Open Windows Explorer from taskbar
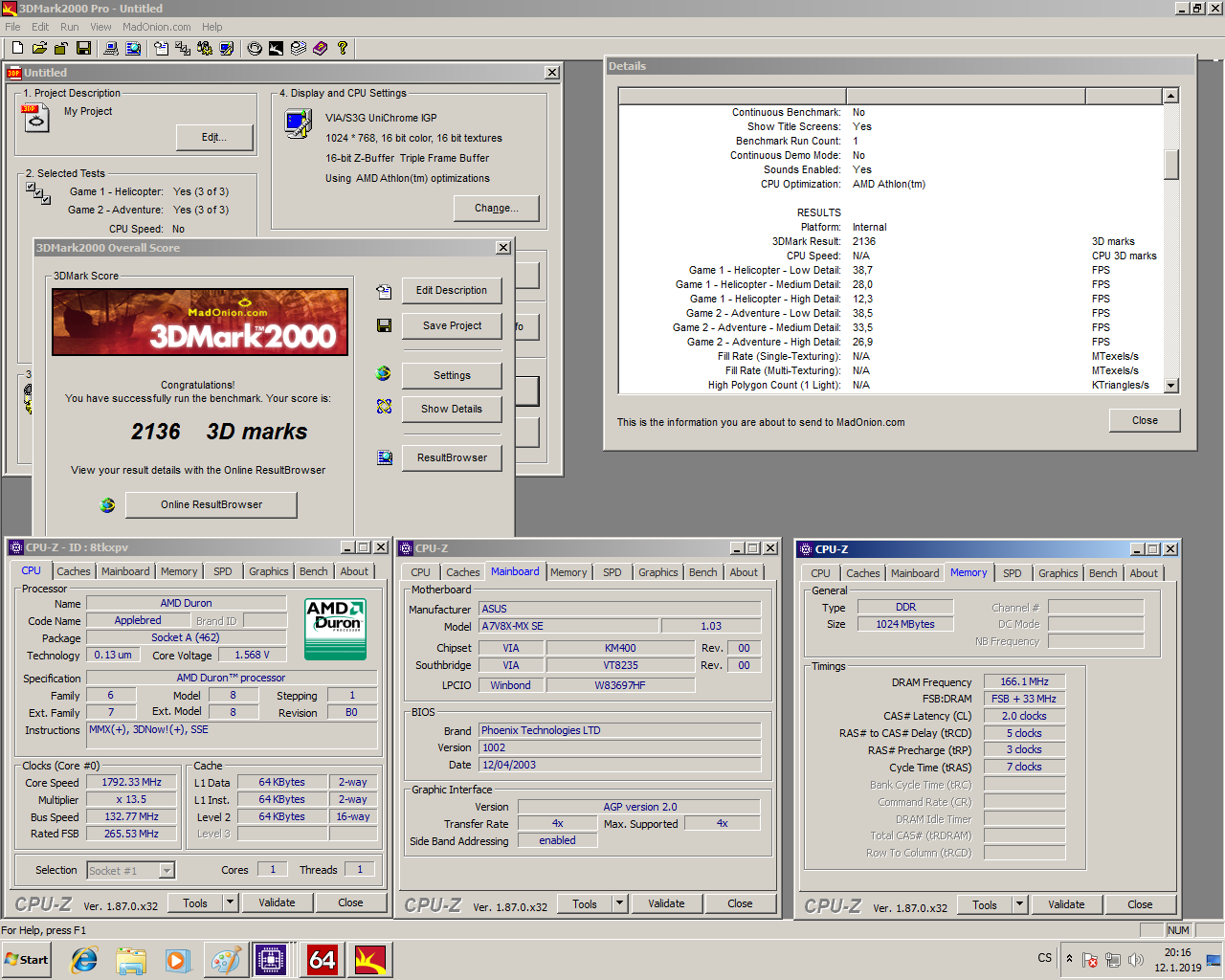Screen dimensions: 1225x980 [x=131, y=960]
